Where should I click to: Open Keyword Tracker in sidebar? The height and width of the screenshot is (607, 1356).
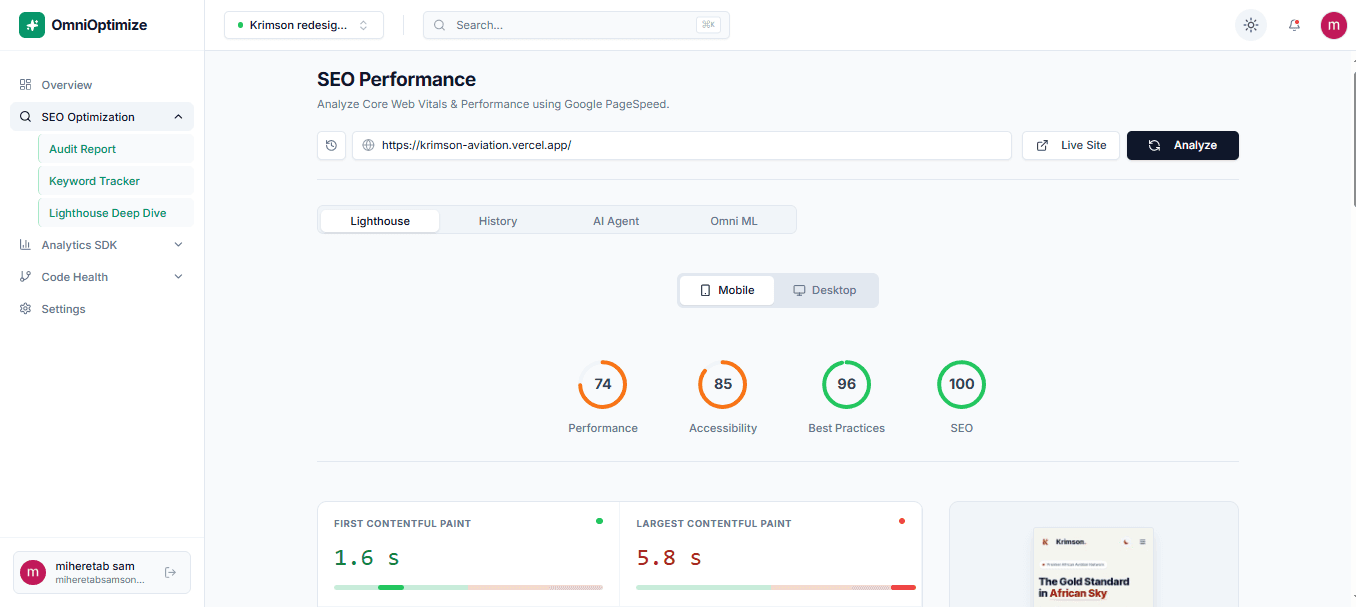(x=115, y=181)
